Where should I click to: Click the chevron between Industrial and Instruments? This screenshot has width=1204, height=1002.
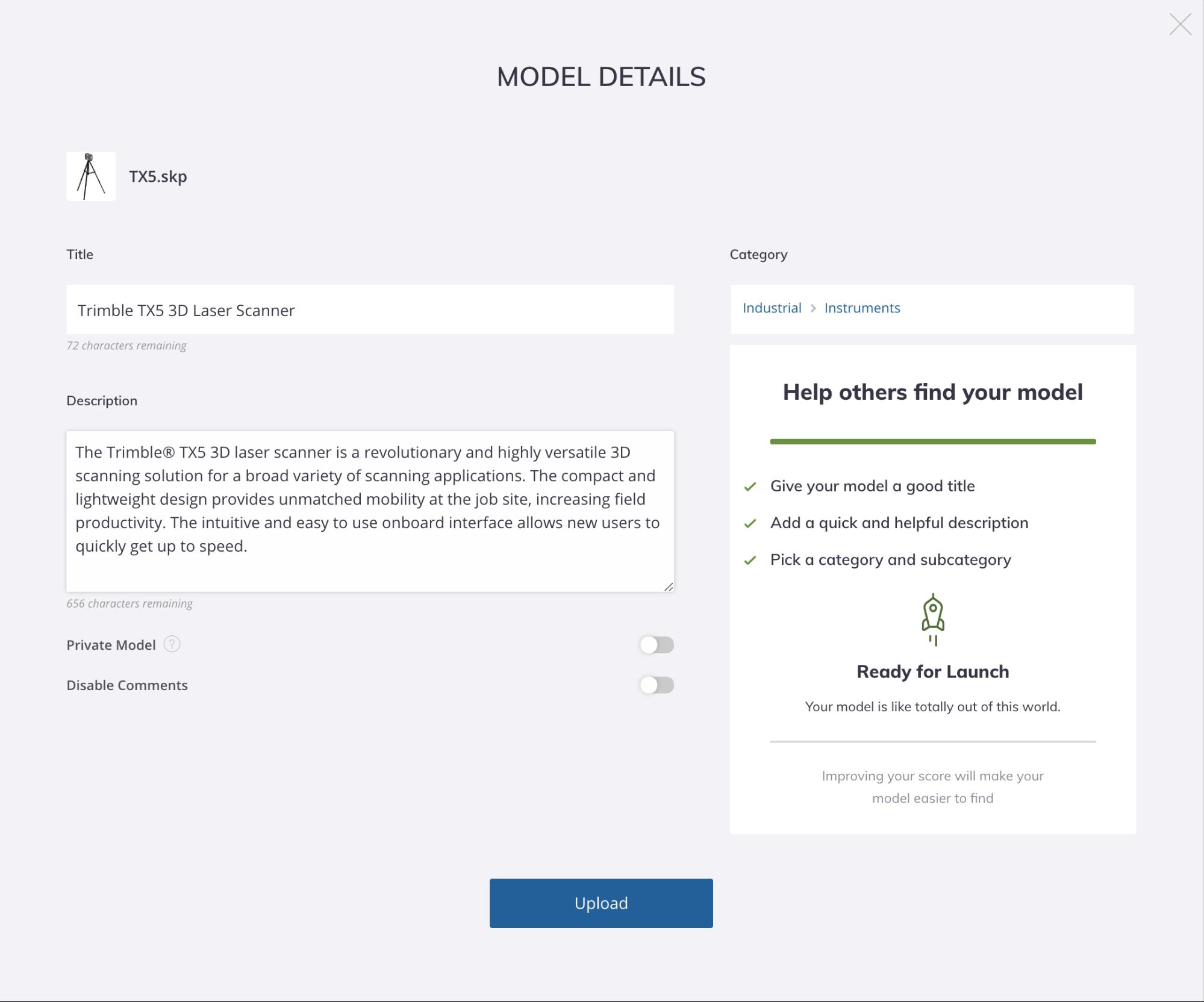[x=813, y=308]
